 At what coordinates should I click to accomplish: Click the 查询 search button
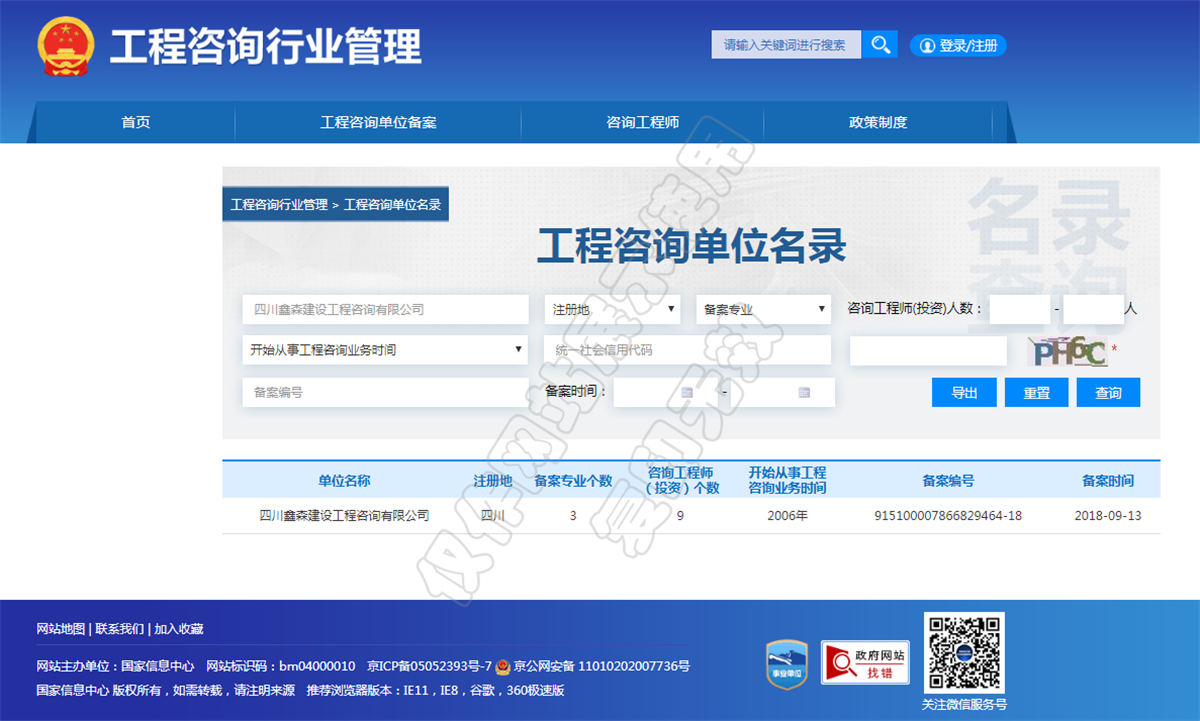click(x=1108, y=392)
